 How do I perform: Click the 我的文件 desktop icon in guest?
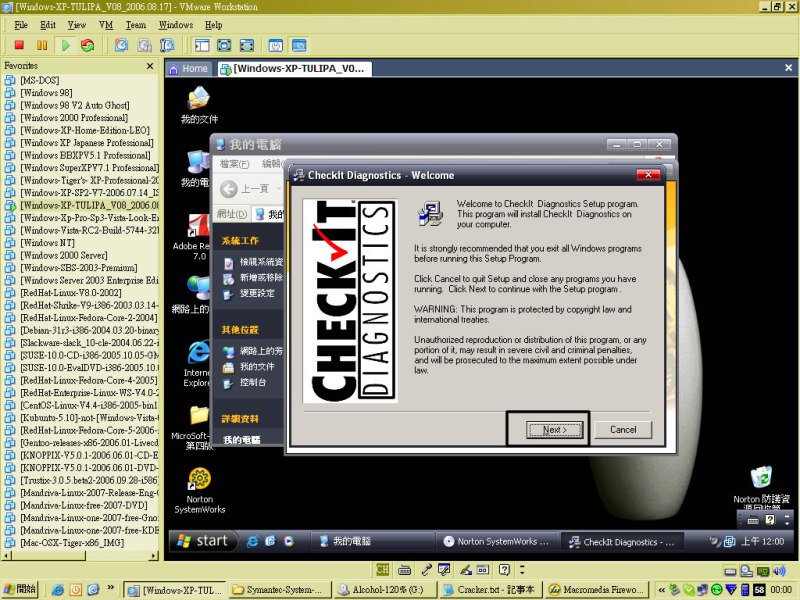[199, 105]
